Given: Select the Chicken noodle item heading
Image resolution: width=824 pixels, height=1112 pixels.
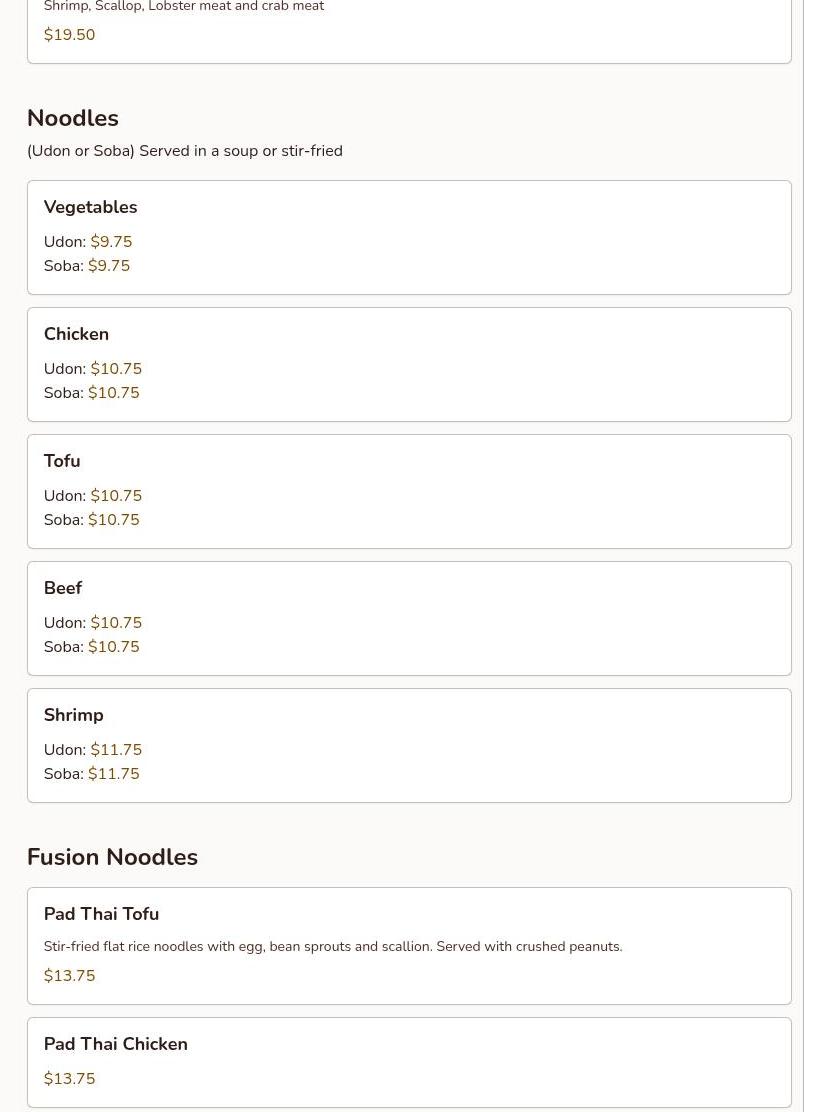Looking at the screenshot, I should (76, 334).
